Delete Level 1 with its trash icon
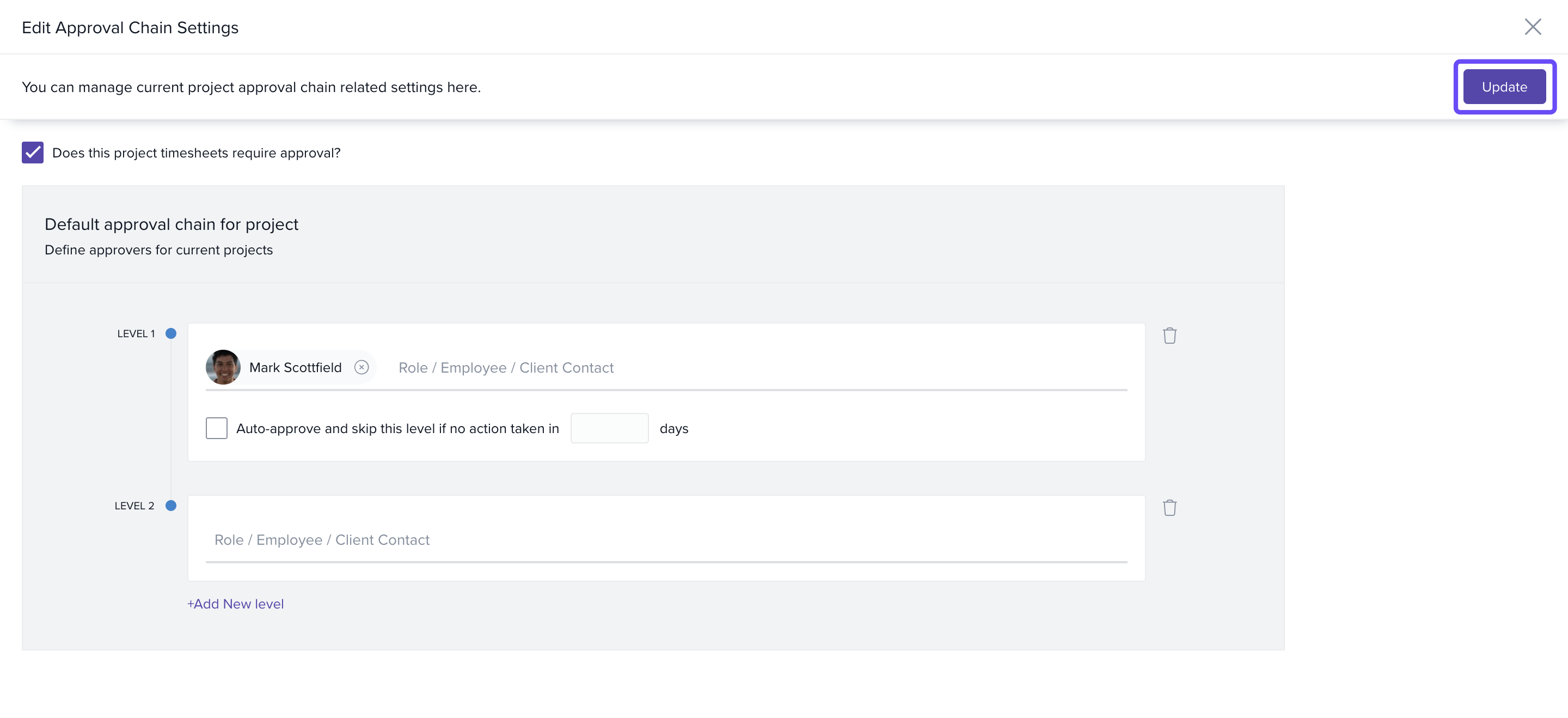The height and width of the screenshot is (718, 1568). pos(1169,336)
